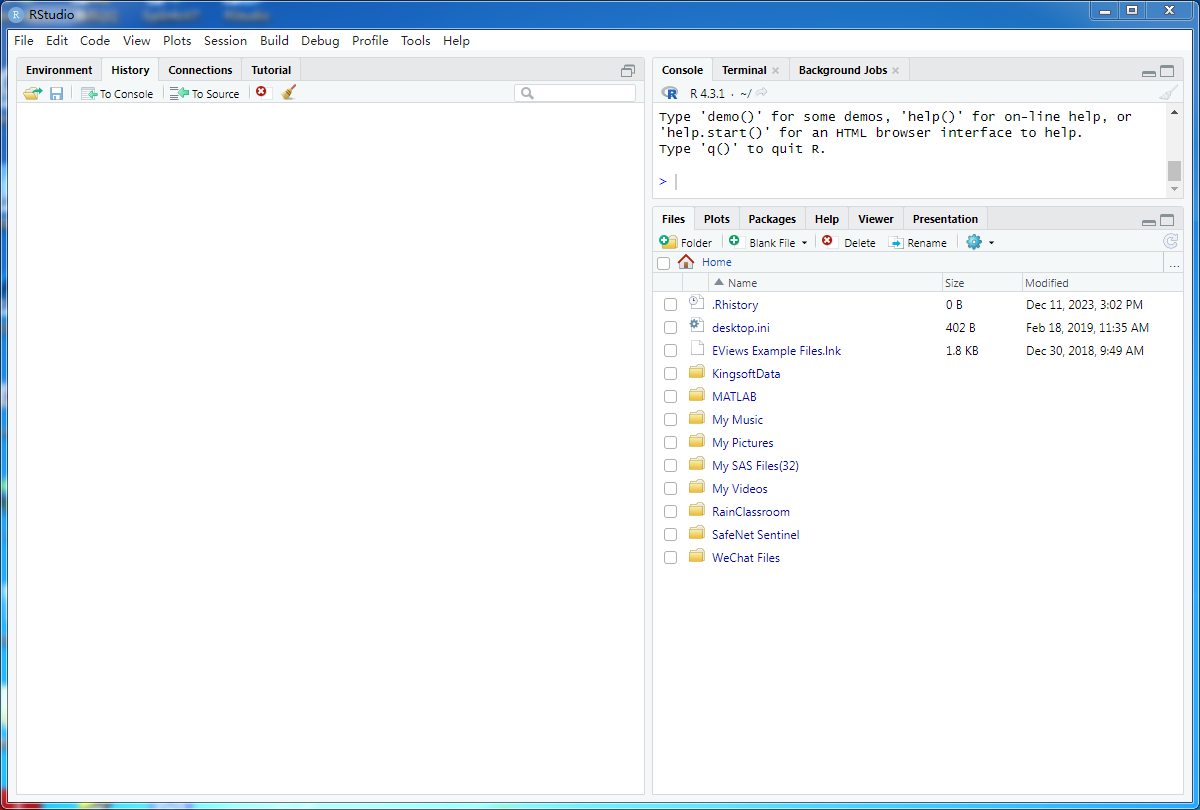This screenshot has width=1200, height=810.
Task: Send selection To Console
Action: [x=118, y=93]
